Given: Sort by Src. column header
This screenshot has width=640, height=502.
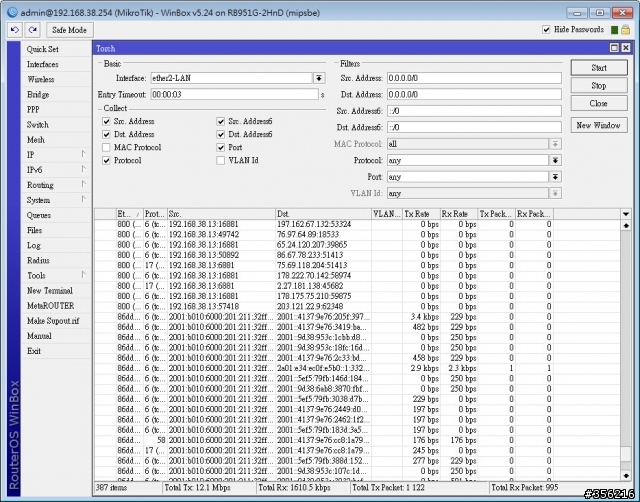Looking at the screenshot, I should pos(221,214).
